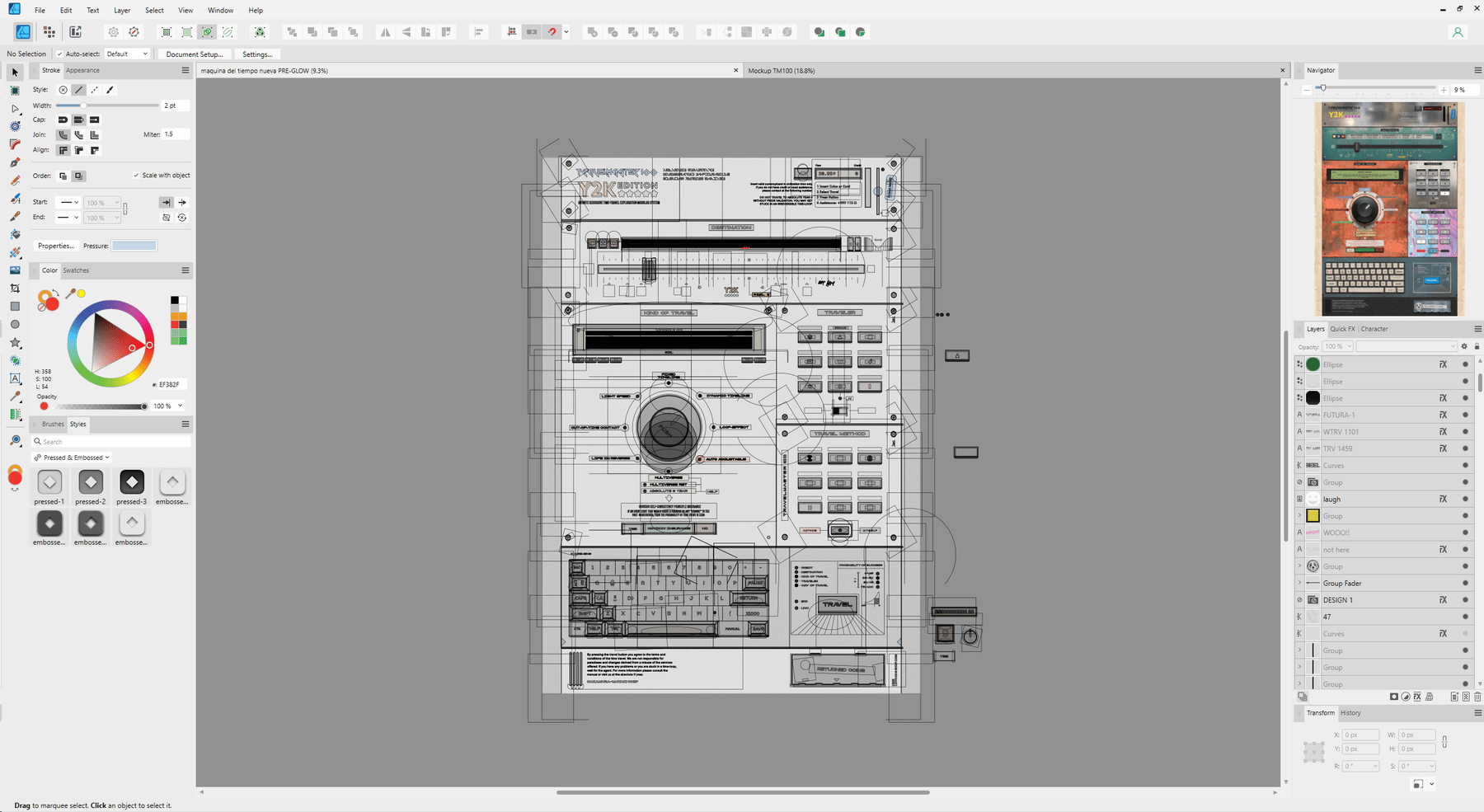This screenshot has height=812, width=1484.
Task: Select the Node tool
Action: 15,109
